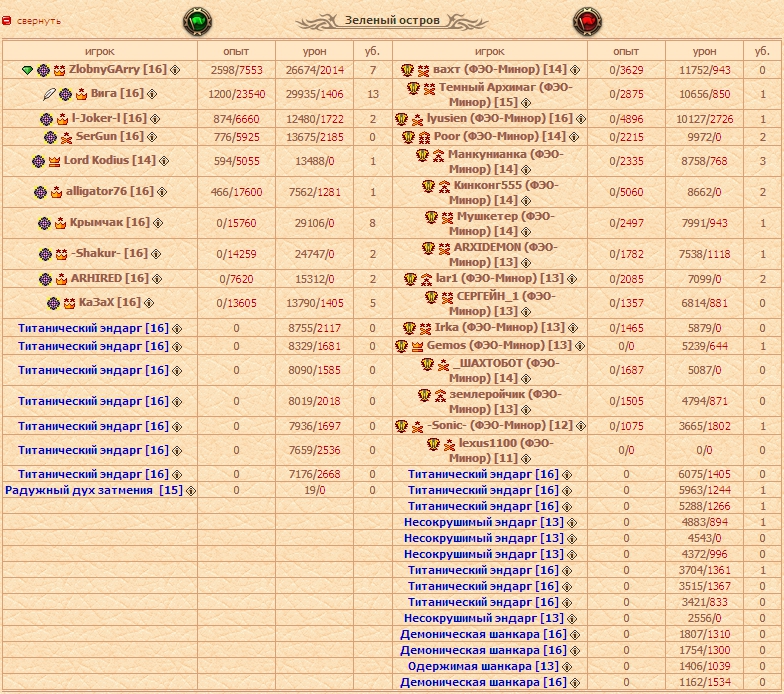This screenshot has height=694, width=784.
Task: Open player profile КаЗаХ [16]
Action: point(110,302)
